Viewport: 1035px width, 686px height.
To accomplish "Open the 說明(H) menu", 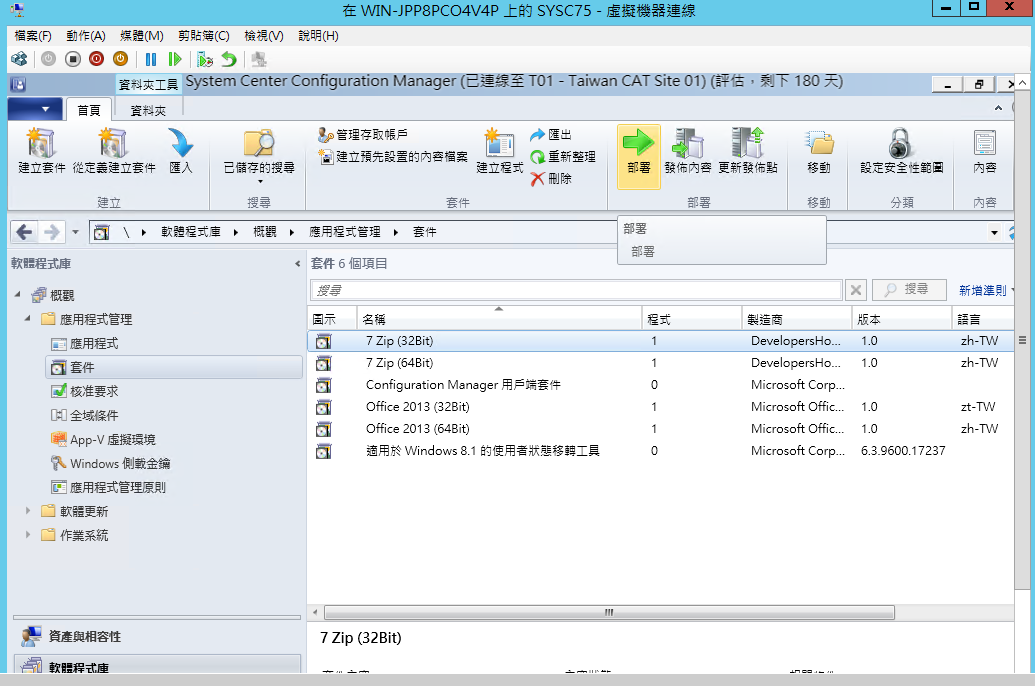I will click(x=318, y=36).
